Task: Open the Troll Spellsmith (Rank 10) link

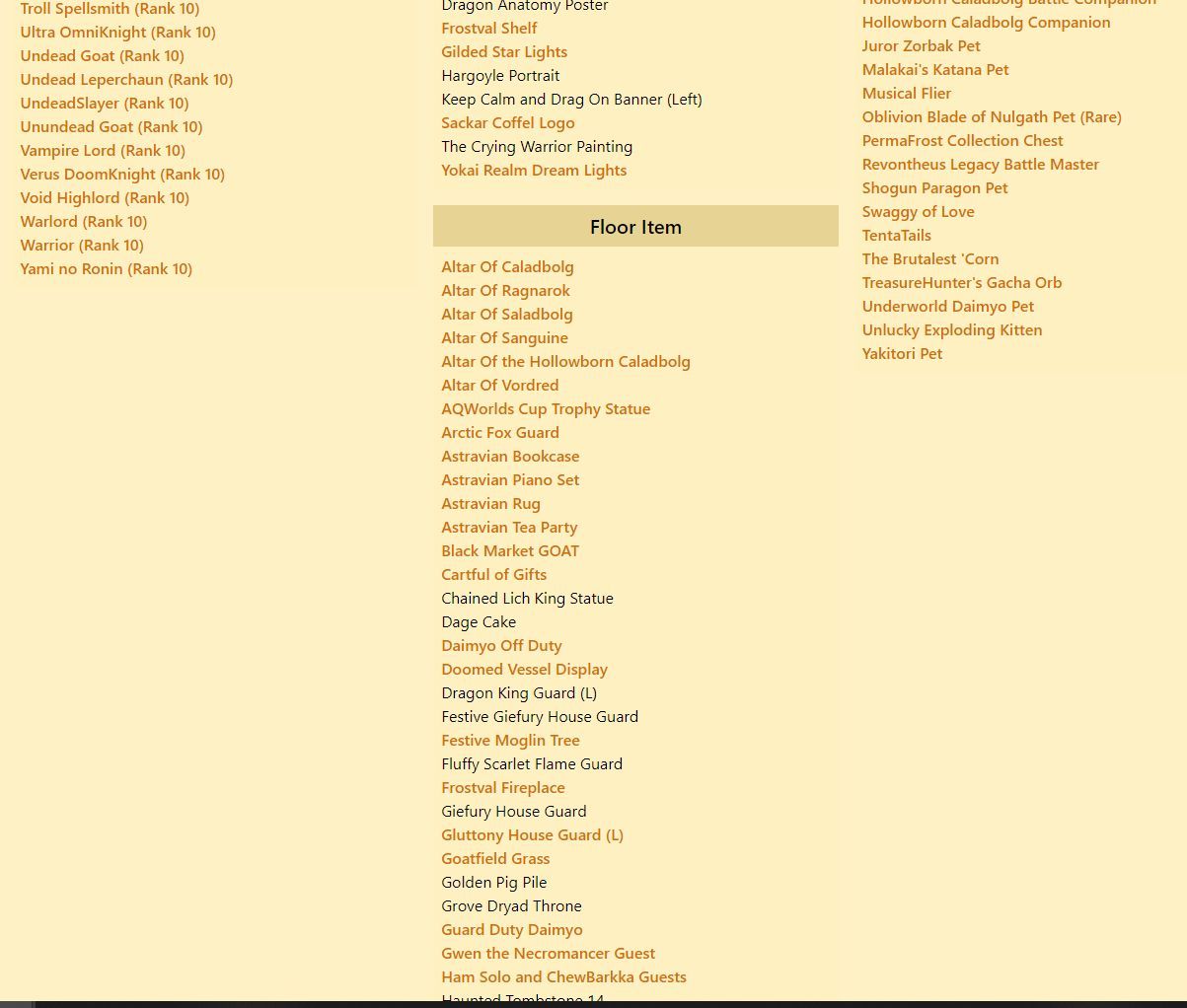Action: point(110,9)
